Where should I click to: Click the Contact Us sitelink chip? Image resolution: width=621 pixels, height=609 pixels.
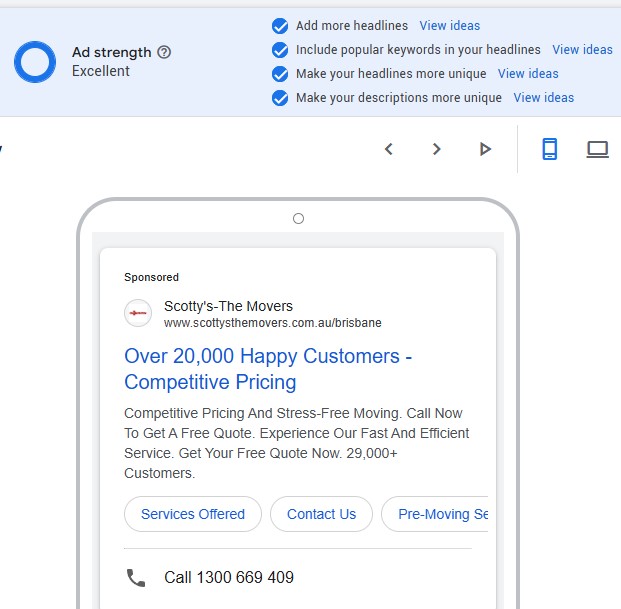click(x=321, y=514)
